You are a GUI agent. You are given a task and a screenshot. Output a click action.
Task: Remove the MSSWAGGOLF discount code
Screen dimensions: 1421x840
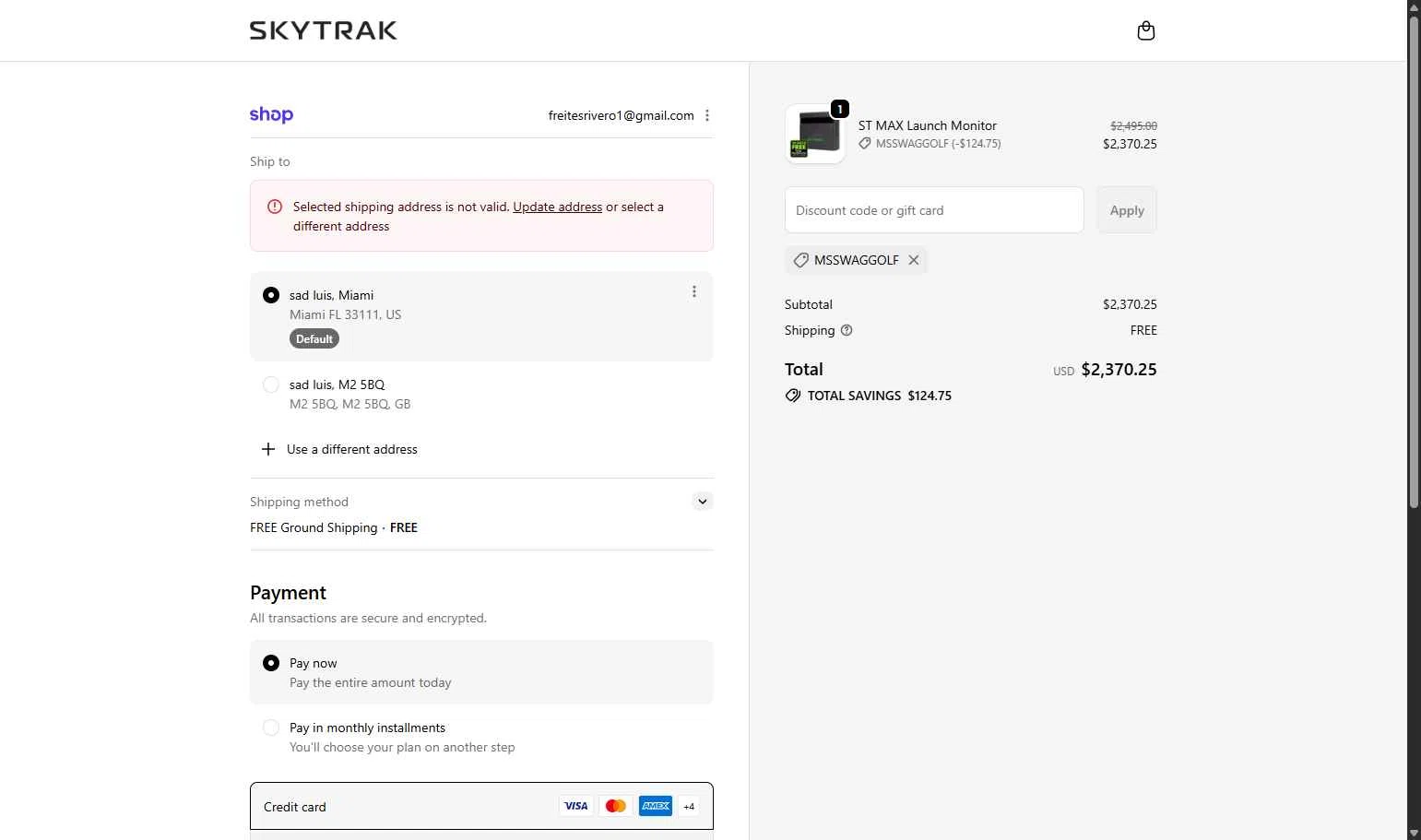pyautogui.click(x=914, y=260)
